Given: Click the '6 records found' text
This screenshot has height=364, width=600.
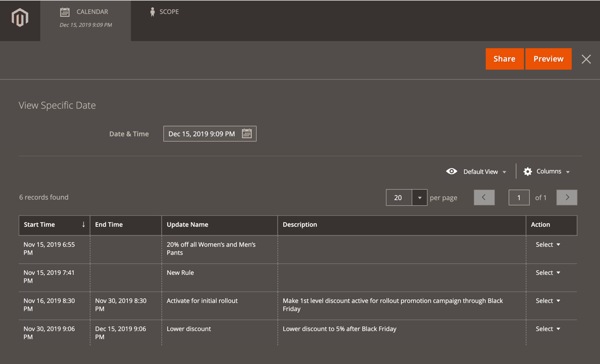Looking at the screenshot, I should (44, 197).
